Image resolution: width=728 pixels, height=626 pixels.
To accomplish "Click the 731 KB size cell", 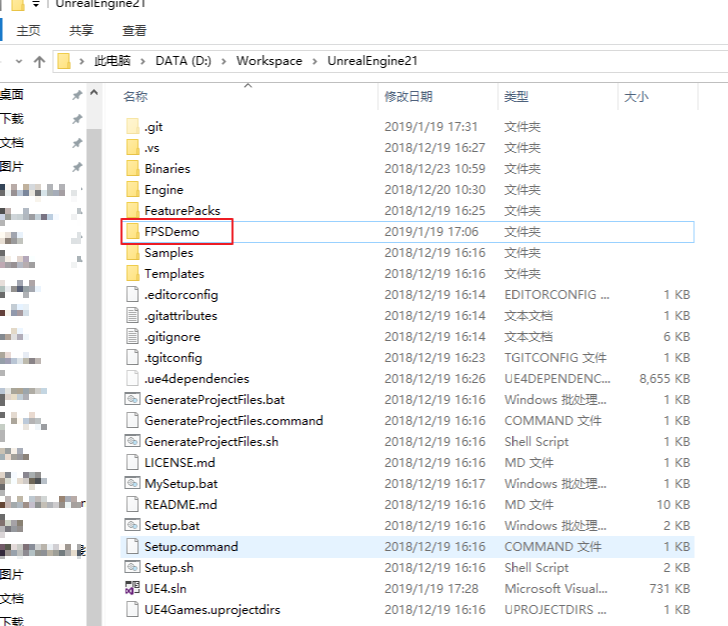I will pyautogui.click(x=670, y=588).
